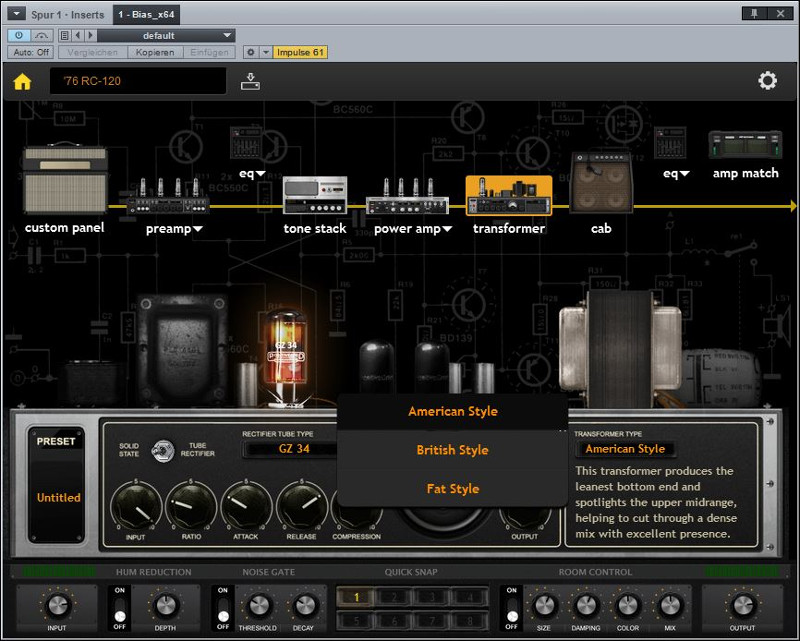
Task: Open the eq module before amp match
Action: coord(670,143)
